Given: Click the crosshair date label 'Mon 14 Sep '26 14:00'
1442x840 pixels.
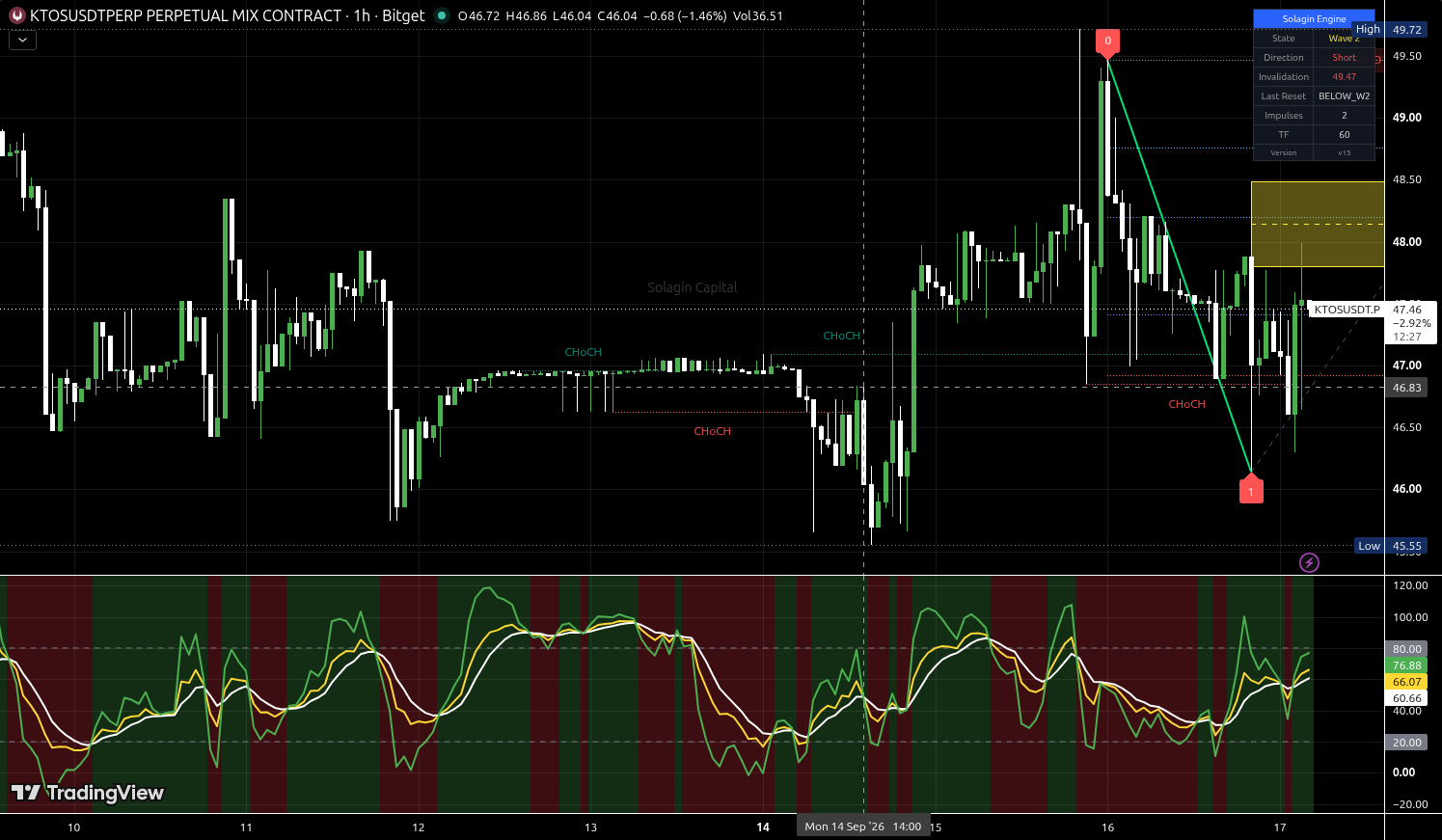Looking at the screenshot, I should [863, 826].
